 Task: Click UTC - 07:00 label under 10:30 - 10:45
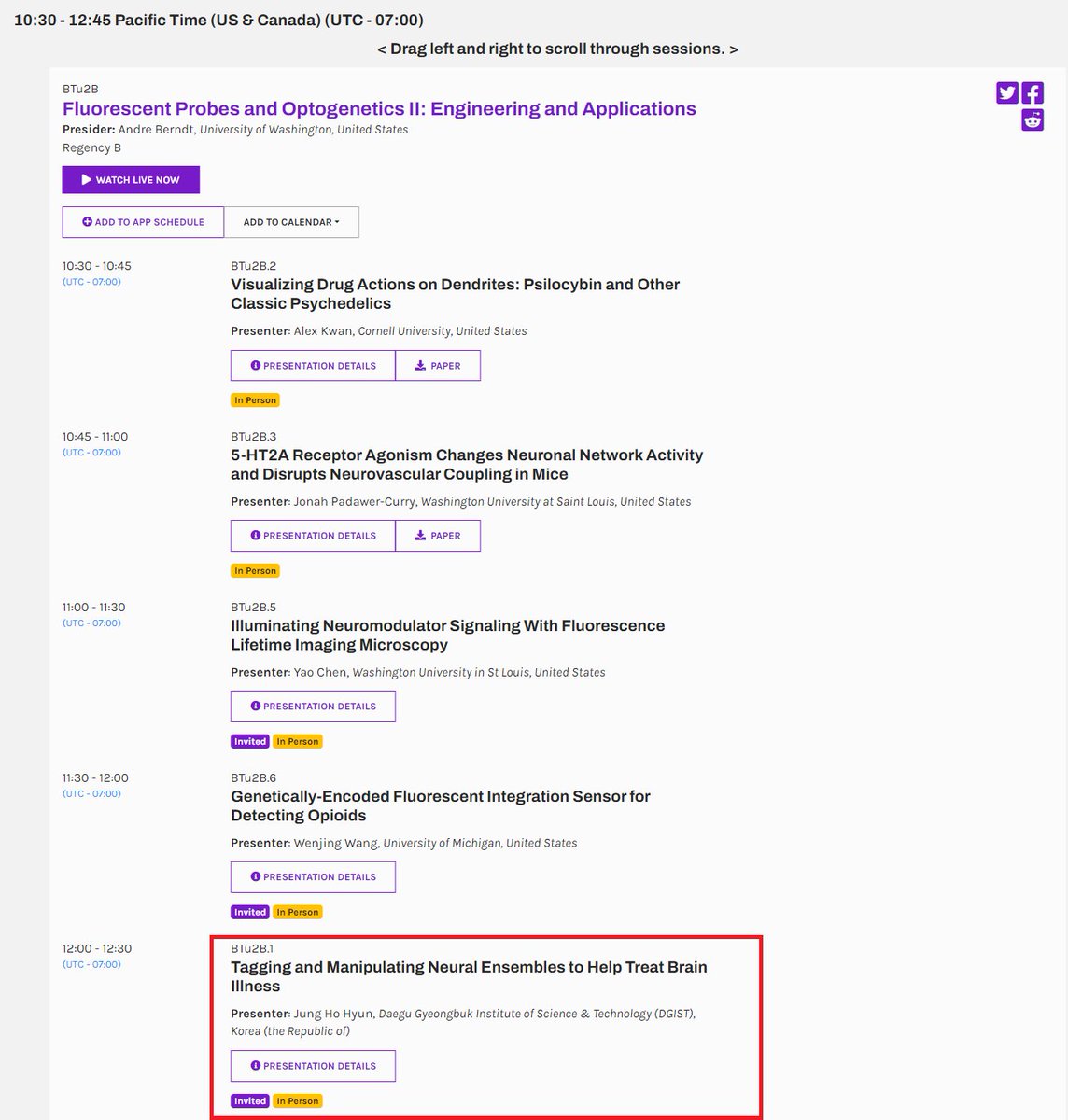(x=91, y=282)
